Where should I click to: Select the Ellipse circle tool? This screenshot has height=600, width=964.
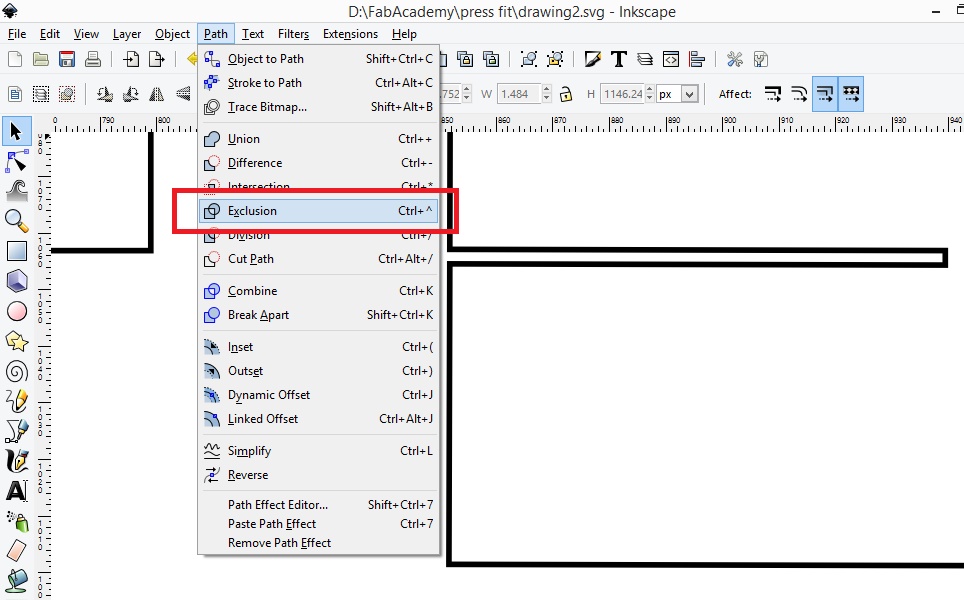tap(17, 311)
